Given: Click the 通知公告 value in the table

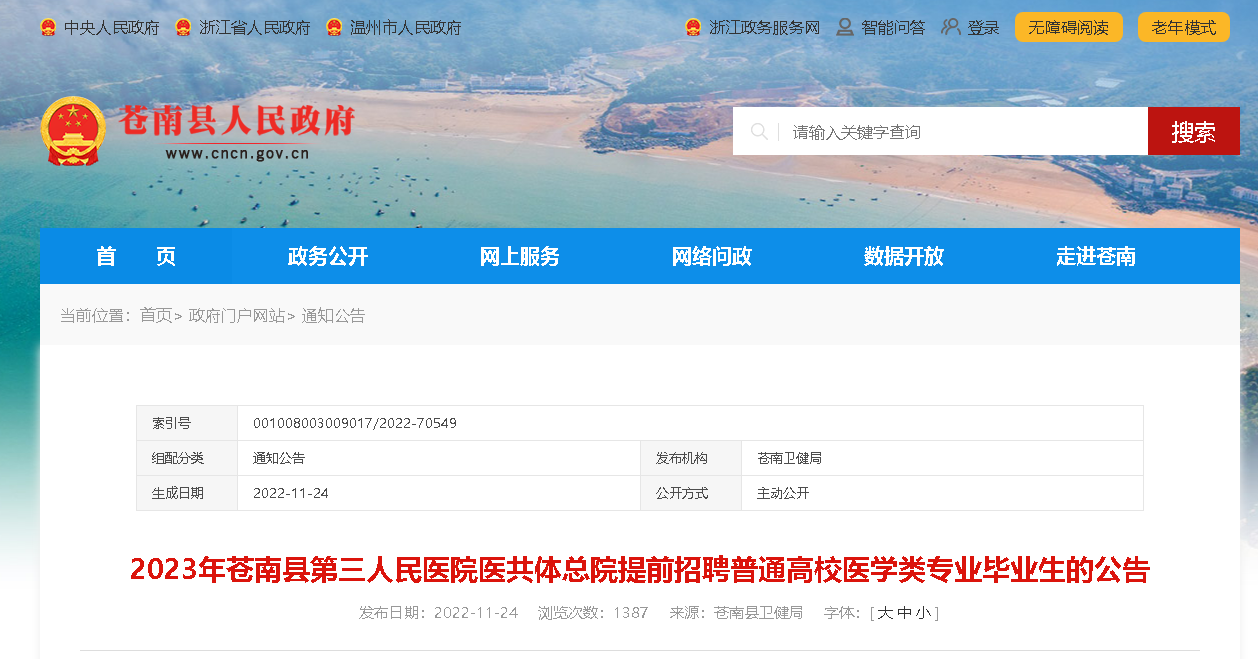Looking at the screenshot, I should point(279,458).
